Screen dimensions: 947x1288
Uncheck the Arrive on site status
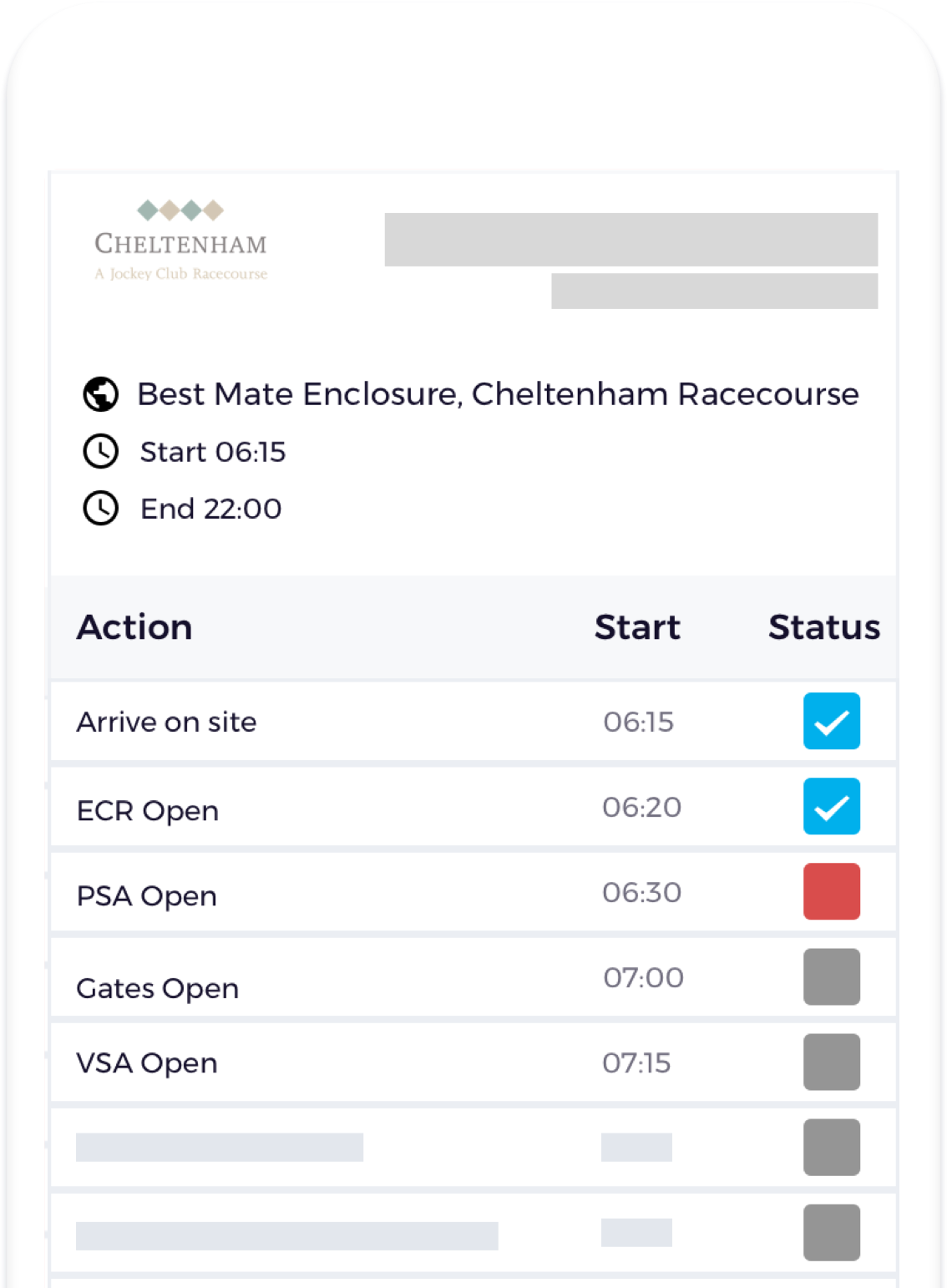831,721
